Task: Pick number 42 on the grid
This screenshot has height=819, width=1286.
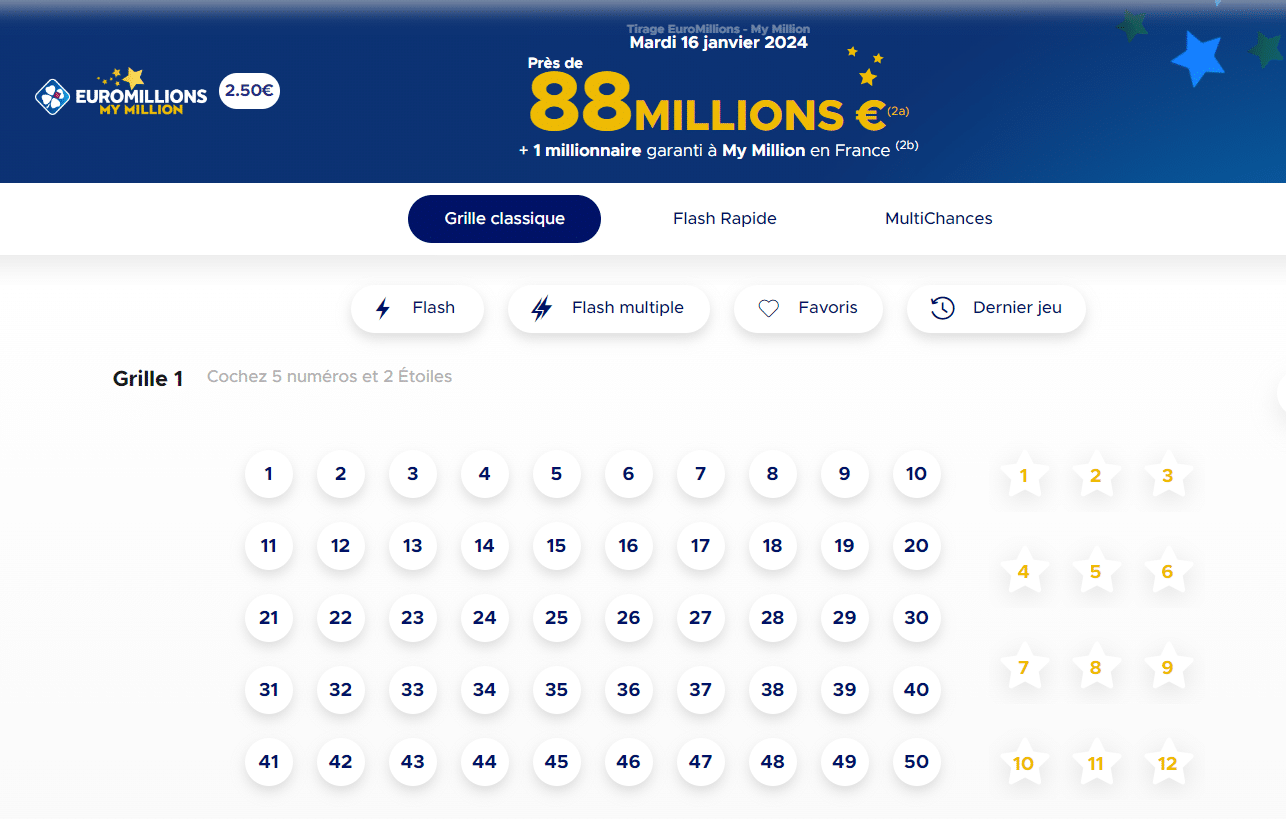Action: (x=341, y=762)
